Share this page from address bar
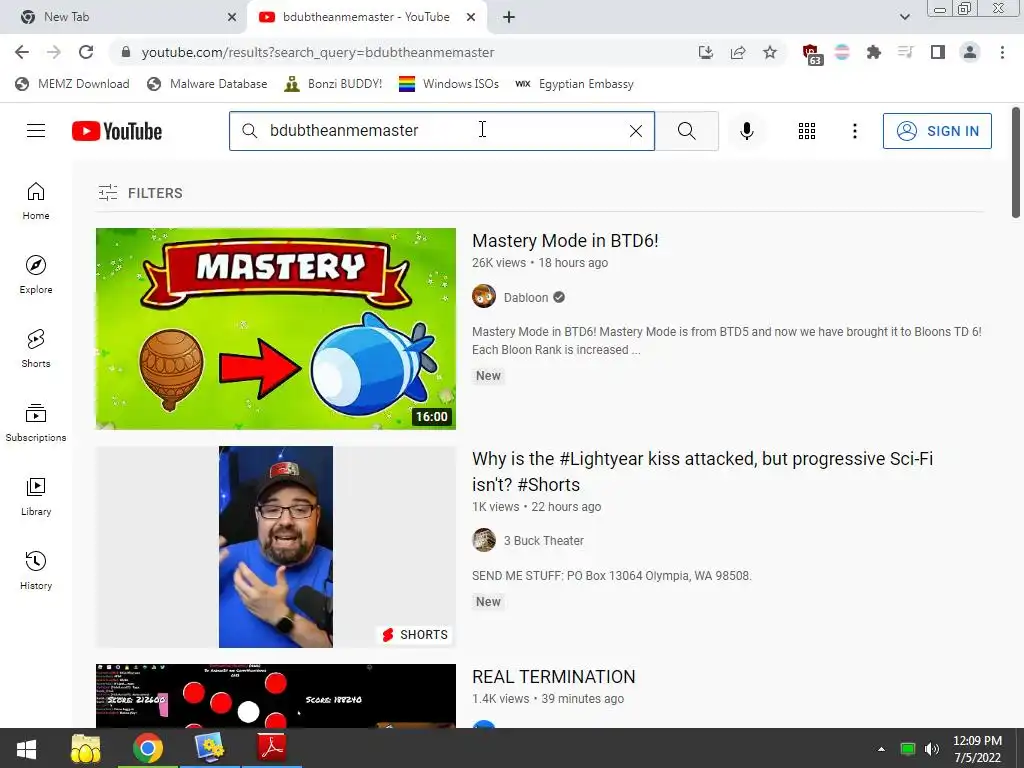This screenshot has height=768, width=1024. coord(738,52)
